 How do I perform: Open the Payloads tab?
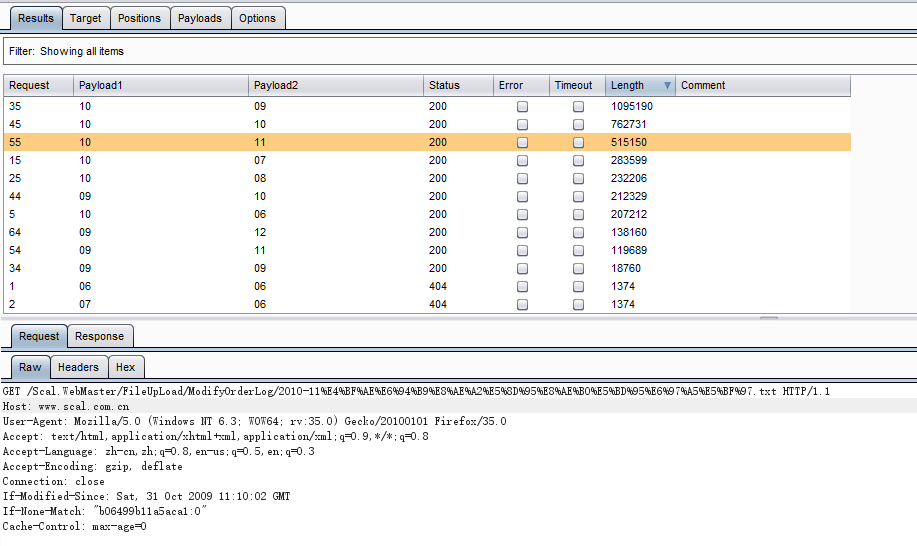(200, 18)
